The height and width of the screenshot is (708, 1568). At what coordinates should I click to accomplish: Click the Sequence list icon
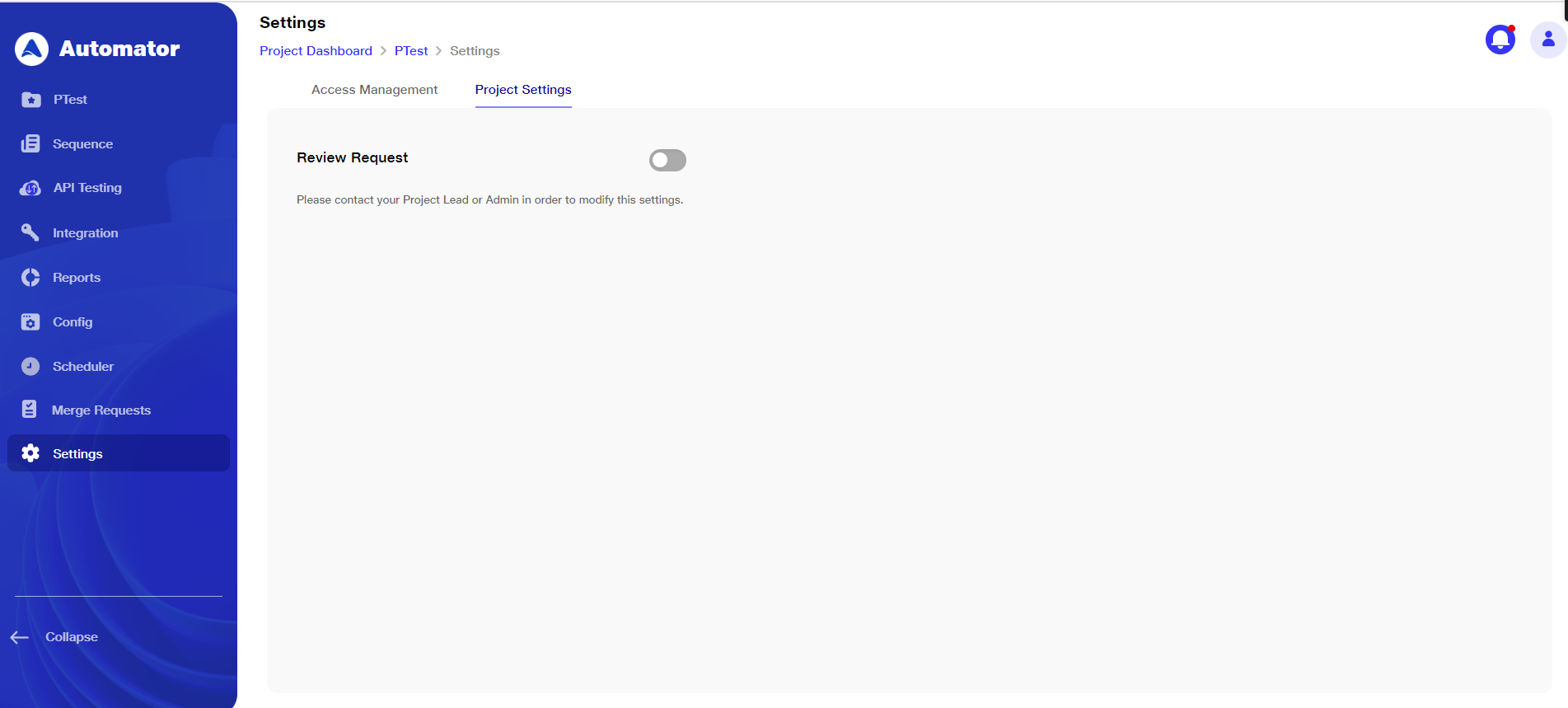tap(30, 143)
